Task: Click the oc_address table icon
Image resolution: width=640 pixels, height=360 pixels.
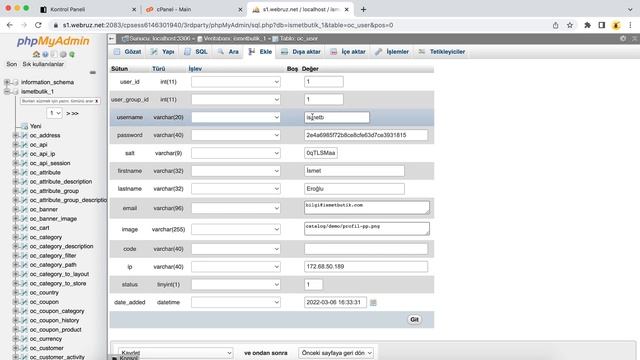Action: coord(24,135)
